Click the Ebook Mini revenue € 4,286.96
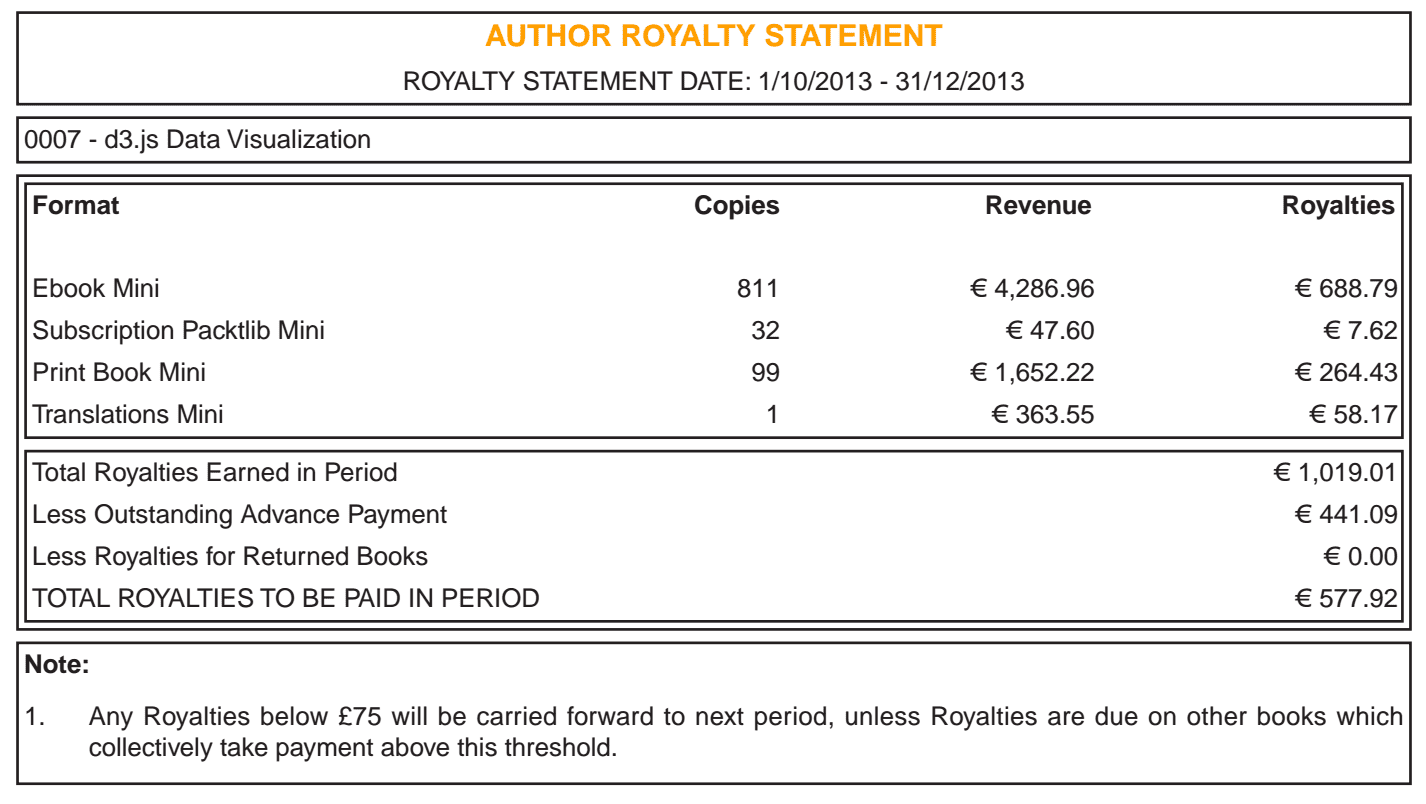The width and height of the screenshot is (1426, 804). 1032,289
